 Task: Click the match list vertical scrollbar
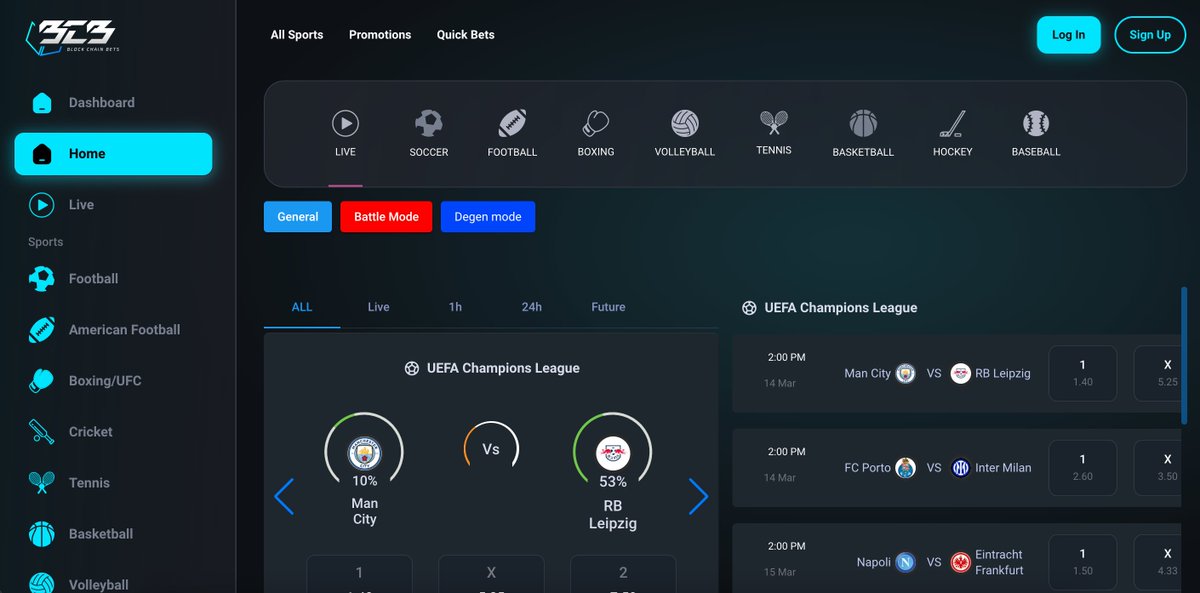point(1186,356)
